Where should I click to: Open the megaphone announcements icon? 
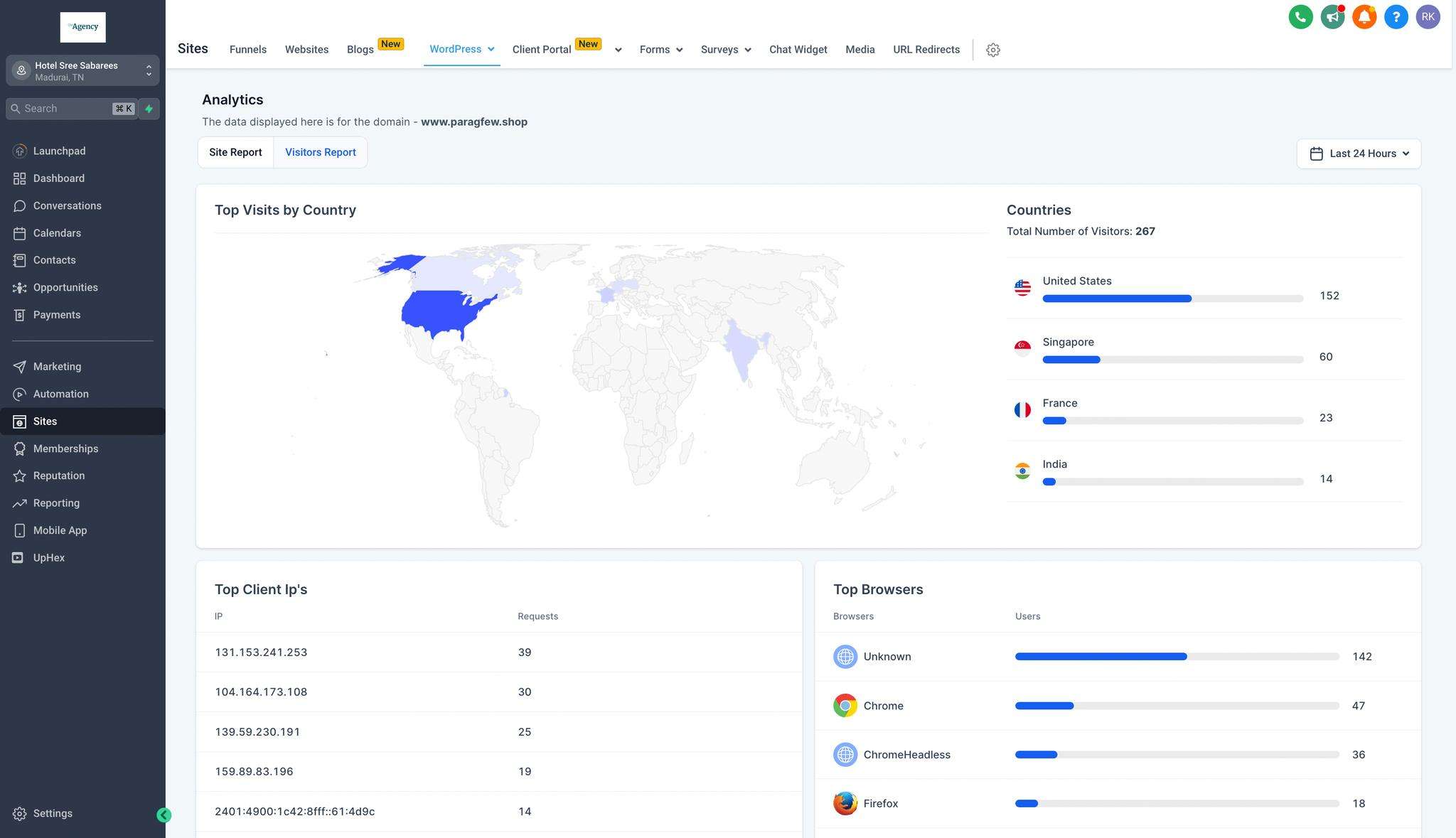click(1332, 17)
